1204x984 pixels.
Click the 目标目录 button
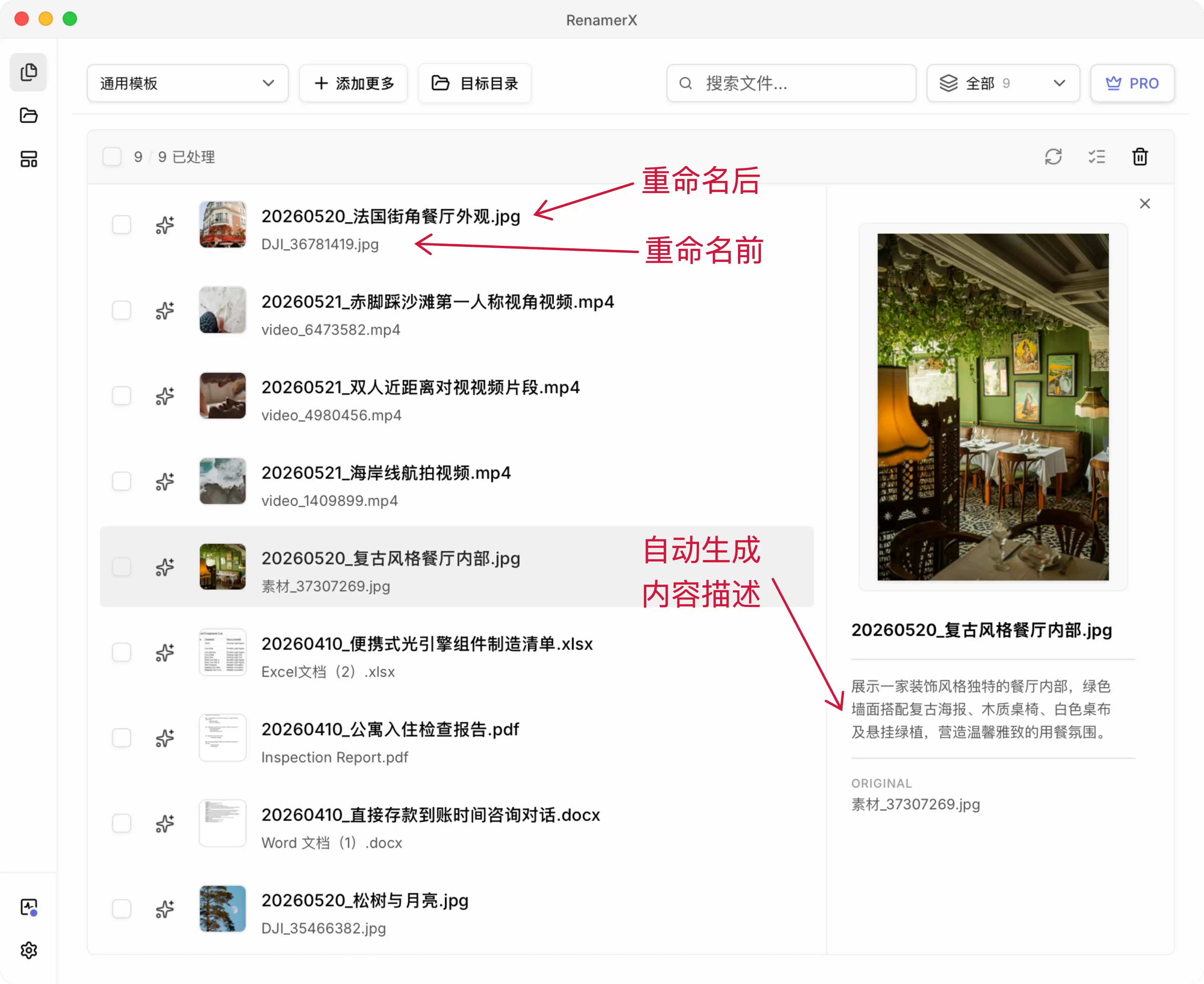click(475, 83)
